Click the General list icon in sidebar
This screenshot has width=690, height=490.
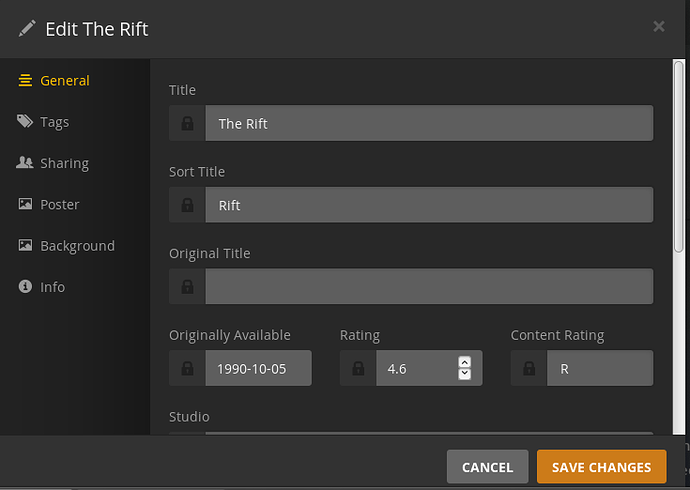pos(25,81)
